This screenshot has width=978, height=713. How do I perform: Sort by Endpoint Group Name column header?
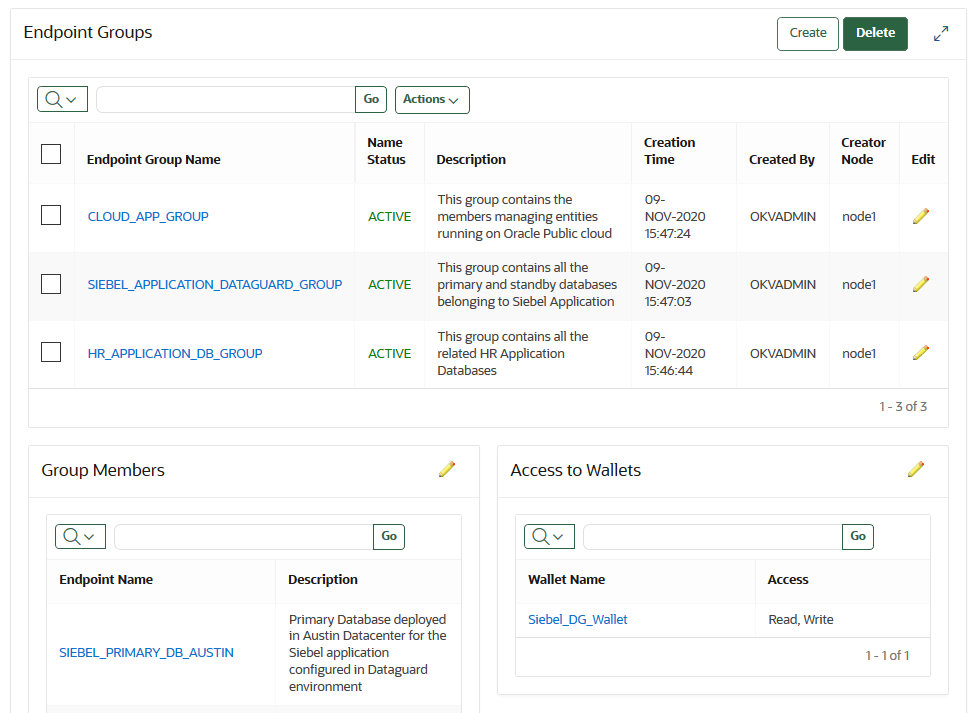point(154,160)
